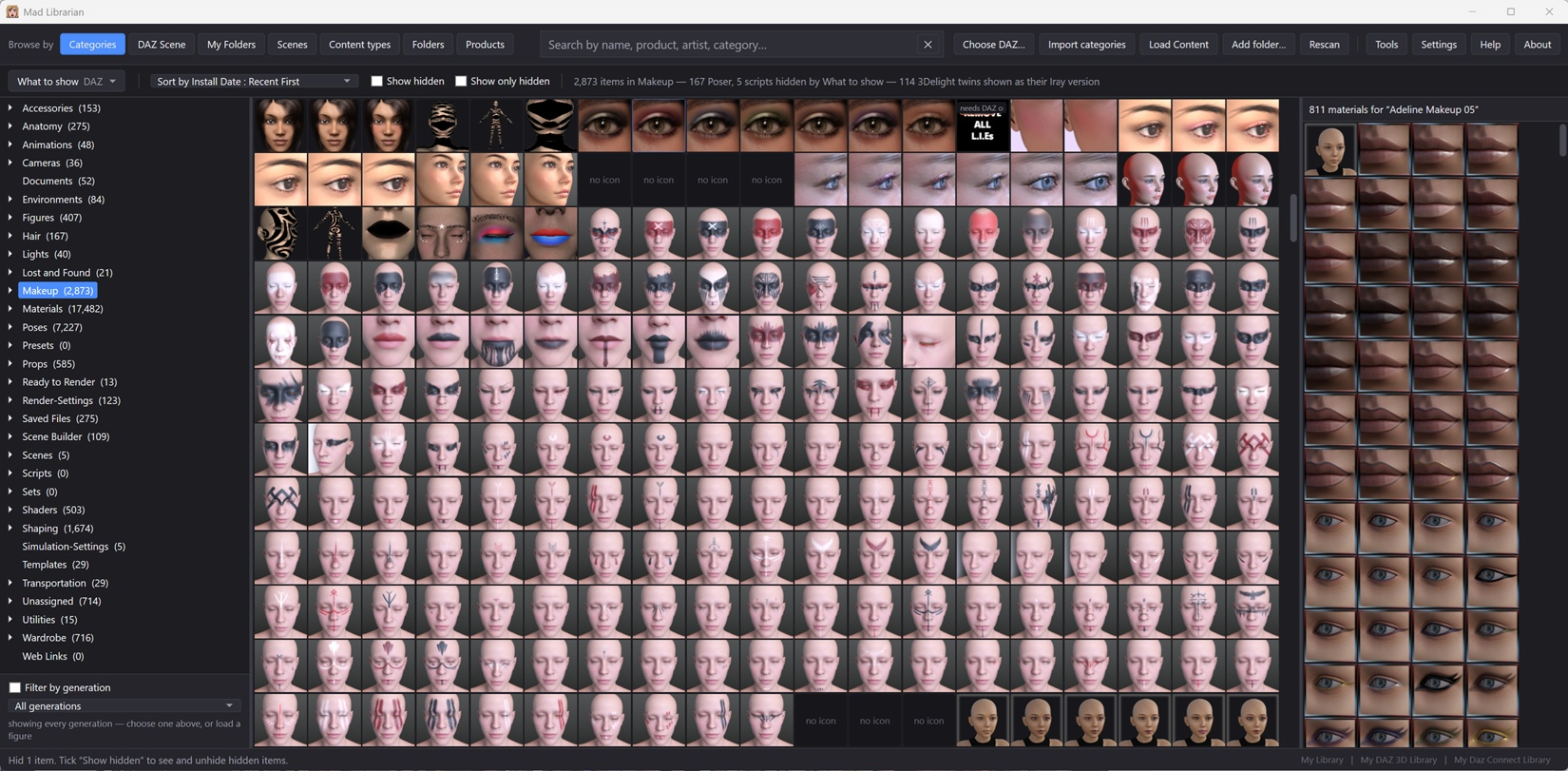
Task: Open the Sort by Install Date dropdown
Action: coord(254,82)
